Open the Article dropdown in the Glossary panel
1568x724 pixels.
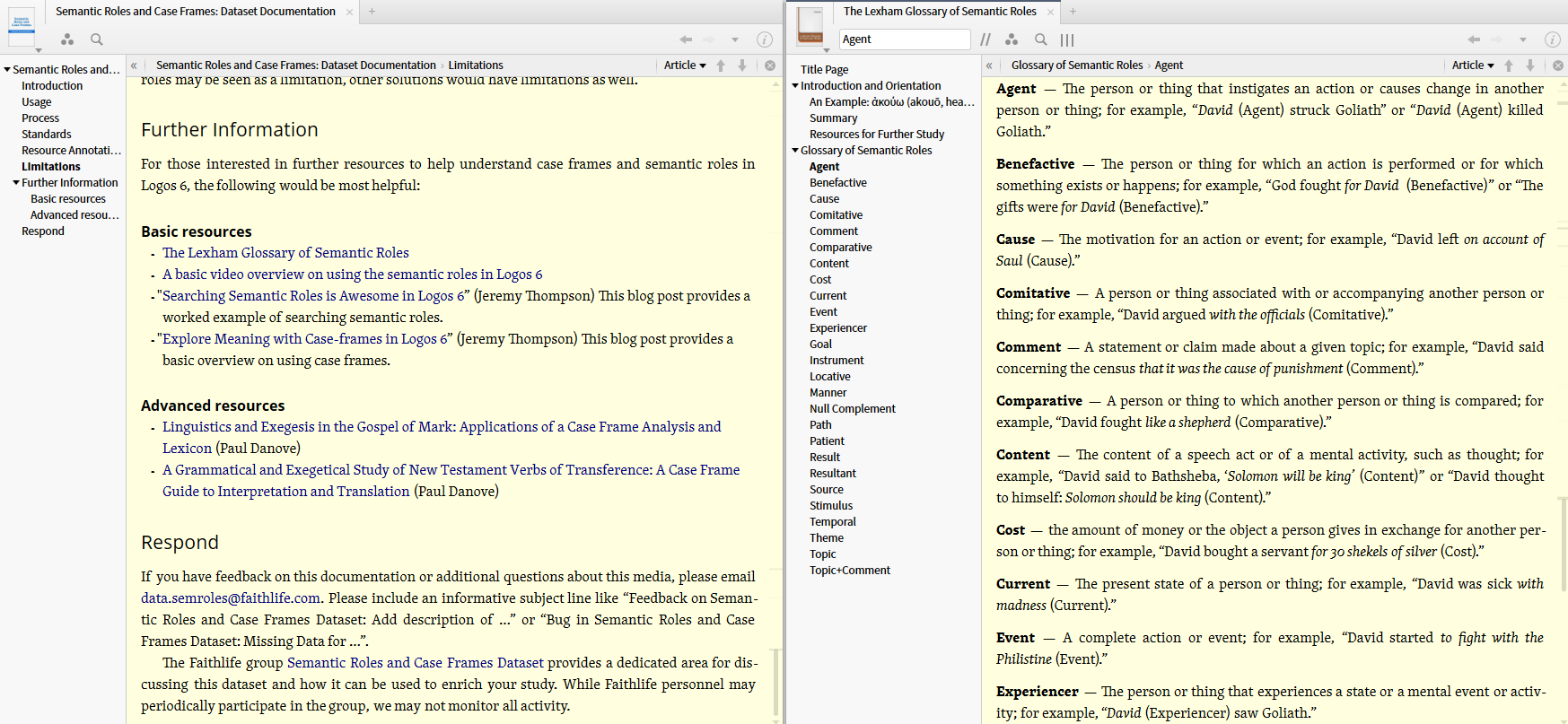1473,65
